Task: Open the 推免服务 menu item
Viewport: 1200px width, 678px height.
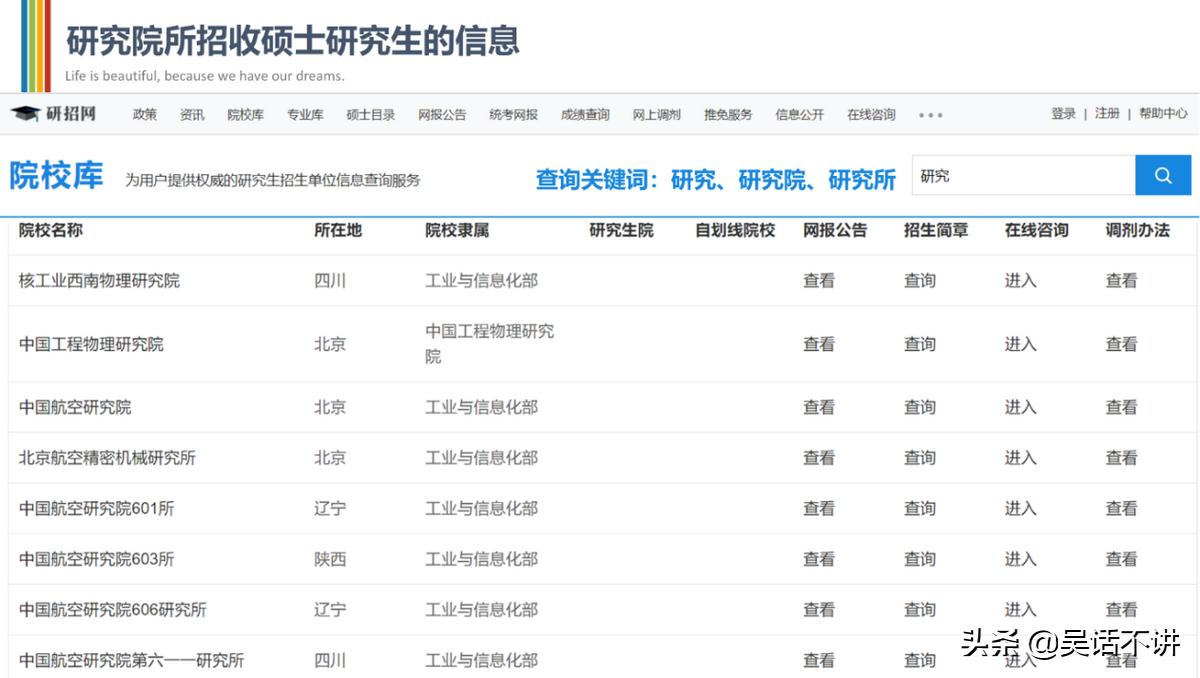Action: [727, 114]
